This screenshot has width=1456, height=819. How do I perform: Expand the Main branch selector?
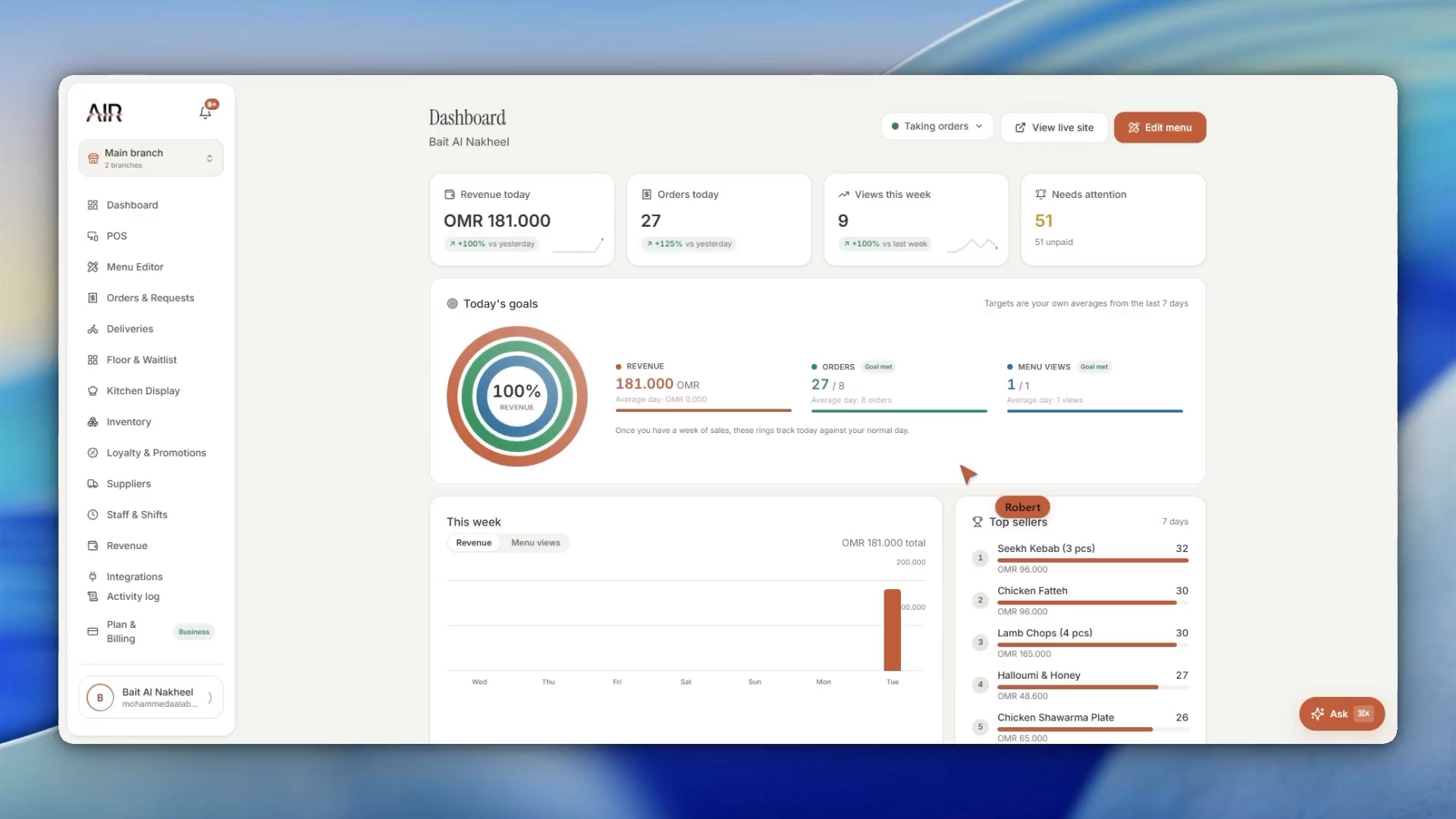tap(151, 158)
